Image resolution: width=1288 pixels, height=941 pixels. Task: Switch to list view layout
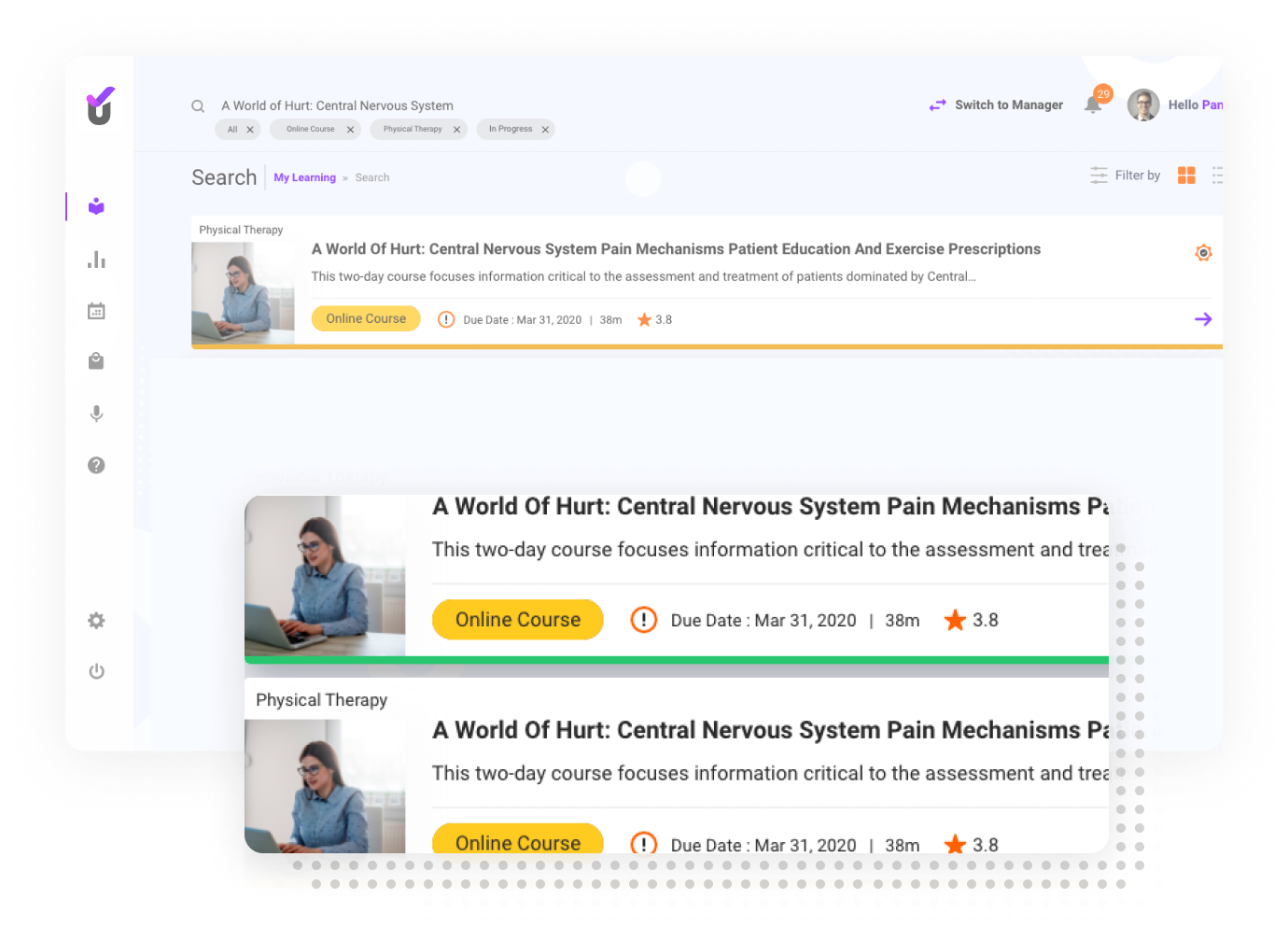click(x=1220, y=176)
